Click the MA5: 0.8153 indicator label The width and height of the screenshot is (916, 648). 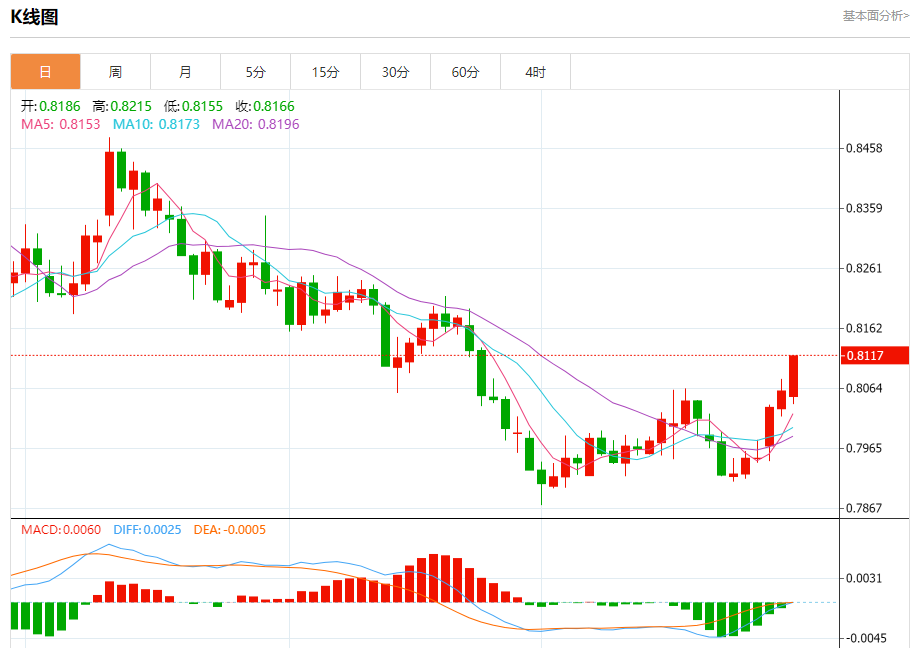(x=61, y=124)
